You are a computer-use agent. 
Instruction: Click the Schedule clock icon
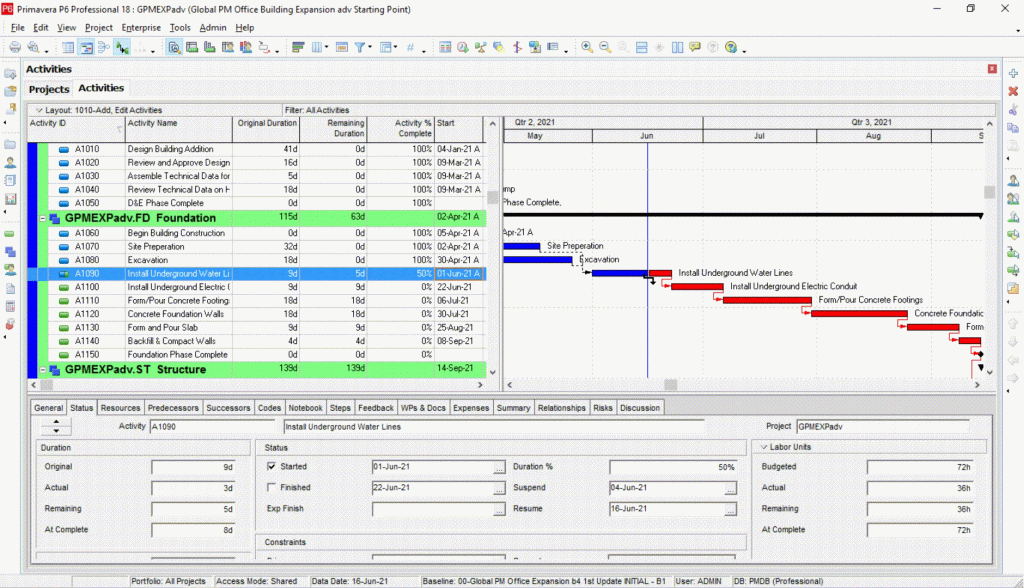(462, 47)
